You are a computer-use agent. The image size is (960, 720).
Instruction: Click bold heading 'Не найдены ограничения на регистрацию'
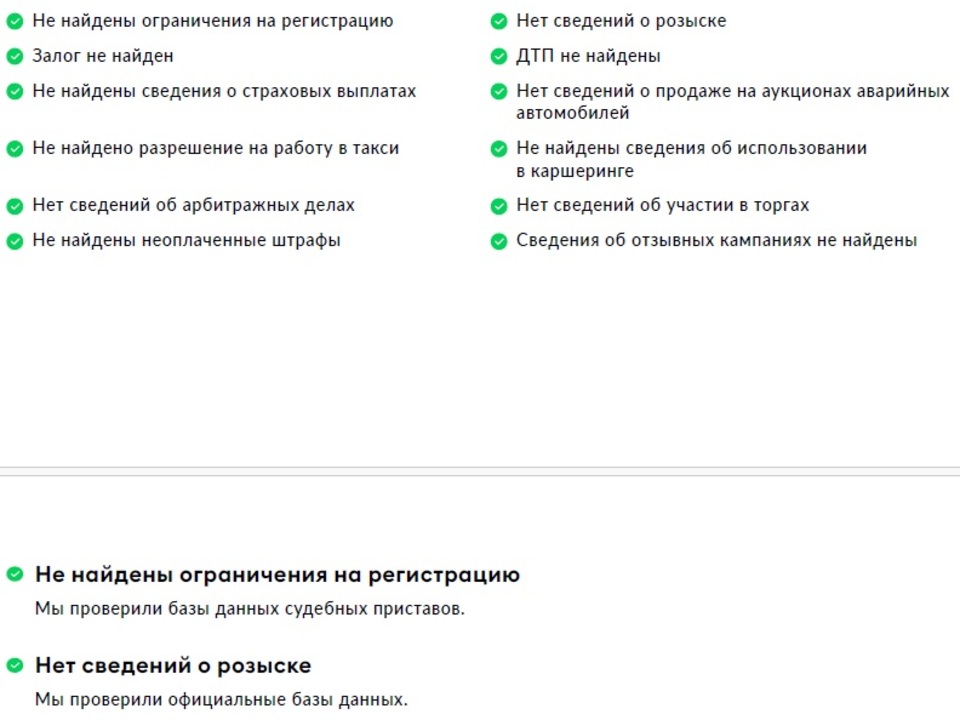point(277,575)
